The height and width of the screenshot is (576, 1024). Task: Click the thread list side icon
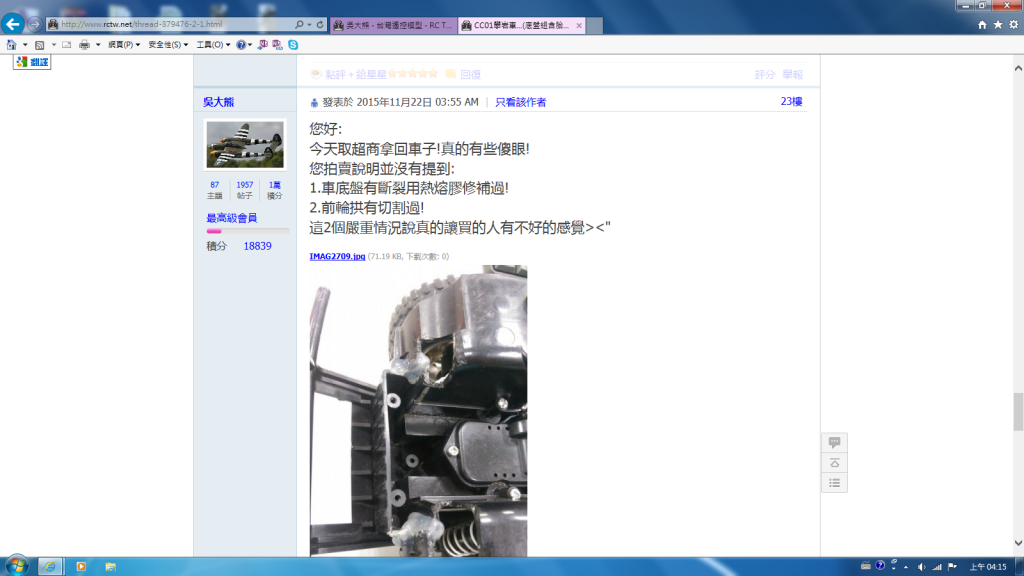click(835, 483)
